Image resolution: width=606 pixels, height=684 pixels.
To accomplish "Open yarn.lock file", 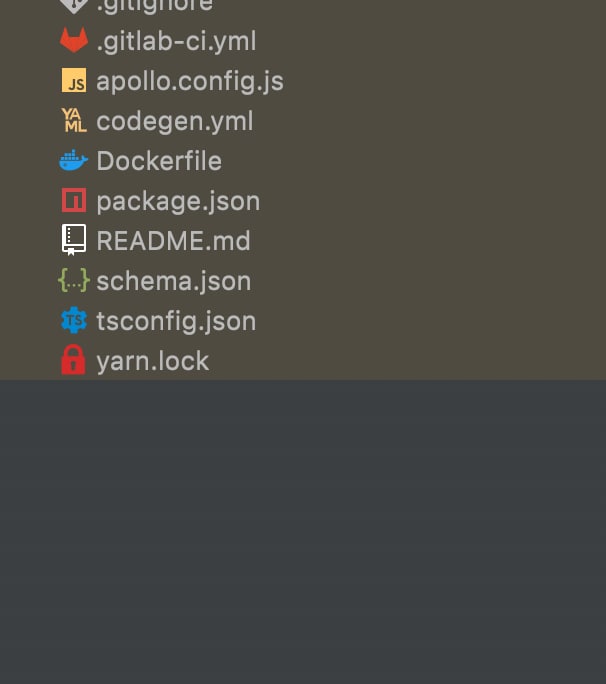I will [153, 361].
